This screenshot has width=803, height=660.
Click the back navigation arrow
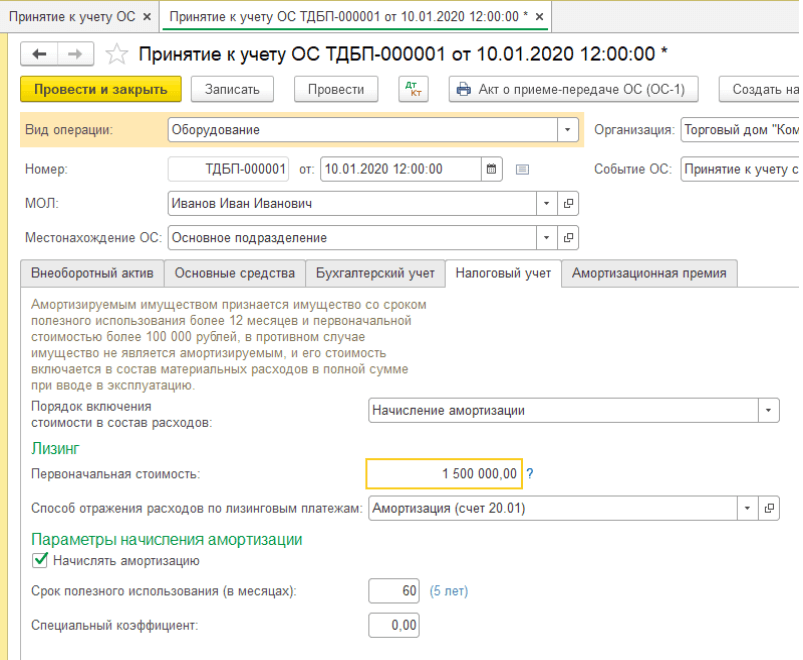[x=40, y=54]
